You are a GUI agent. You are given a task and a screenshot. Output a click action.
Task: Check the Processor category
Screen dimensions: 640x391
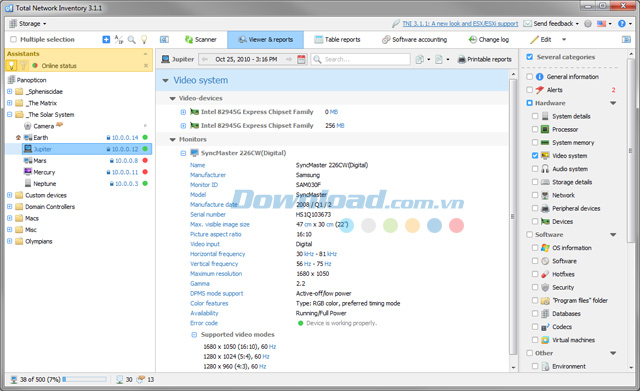535,129
